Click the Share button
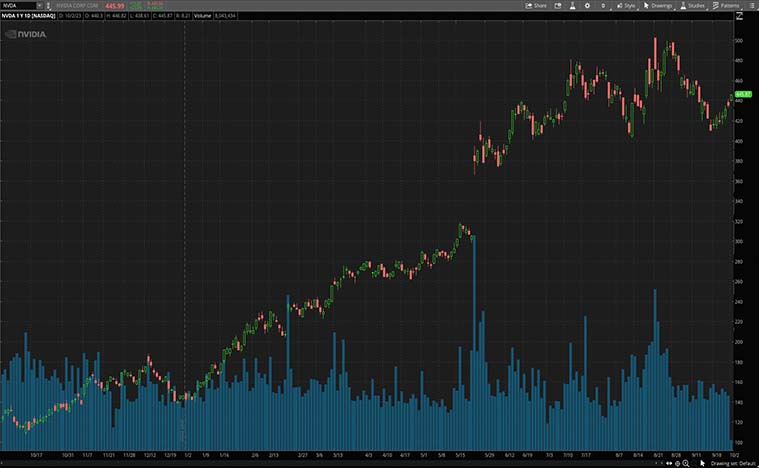The image size is (759, 468). 536,5
